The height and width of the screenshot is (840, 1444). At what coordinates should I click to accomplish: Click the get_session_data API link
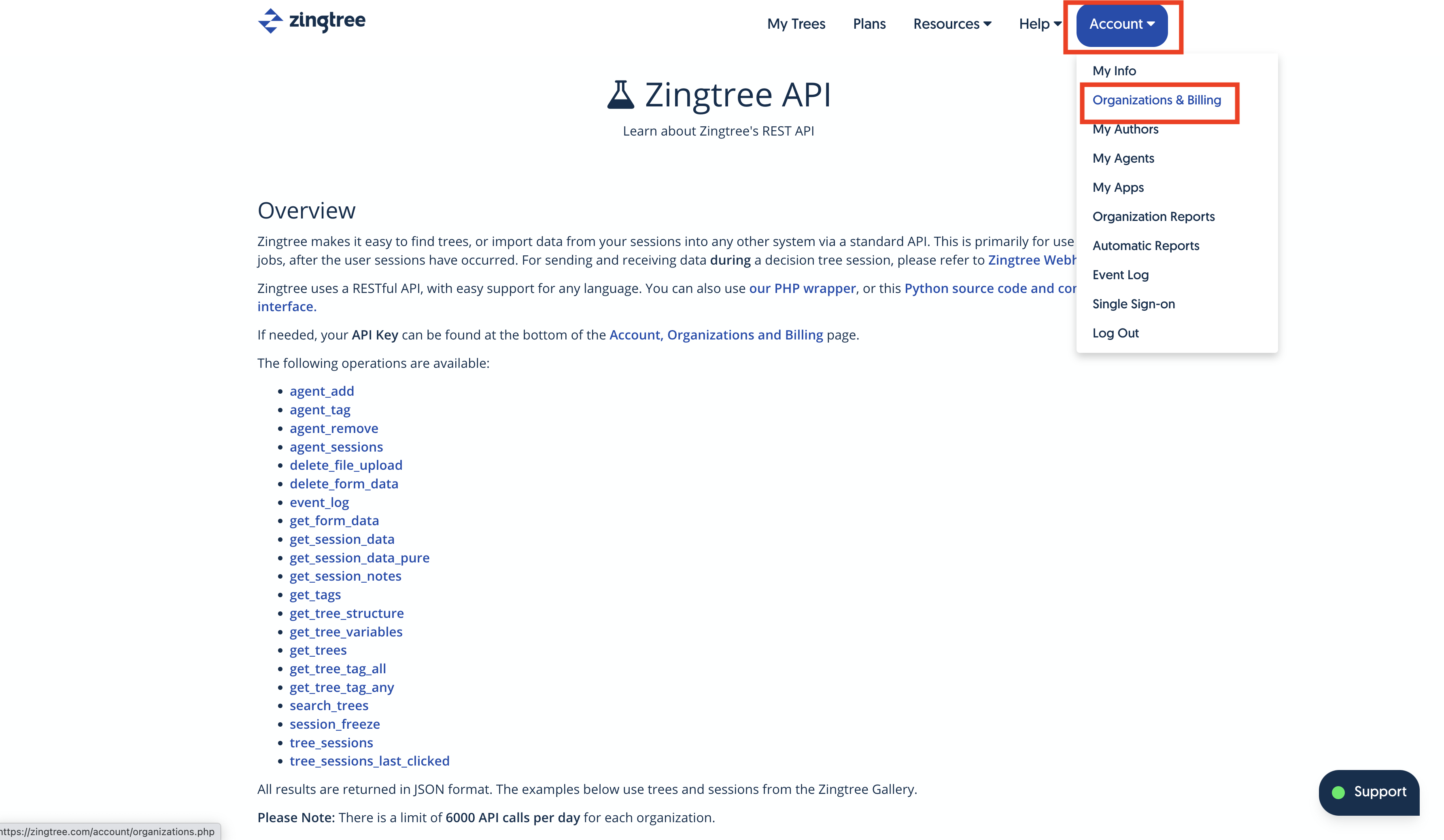coord(342,539)
